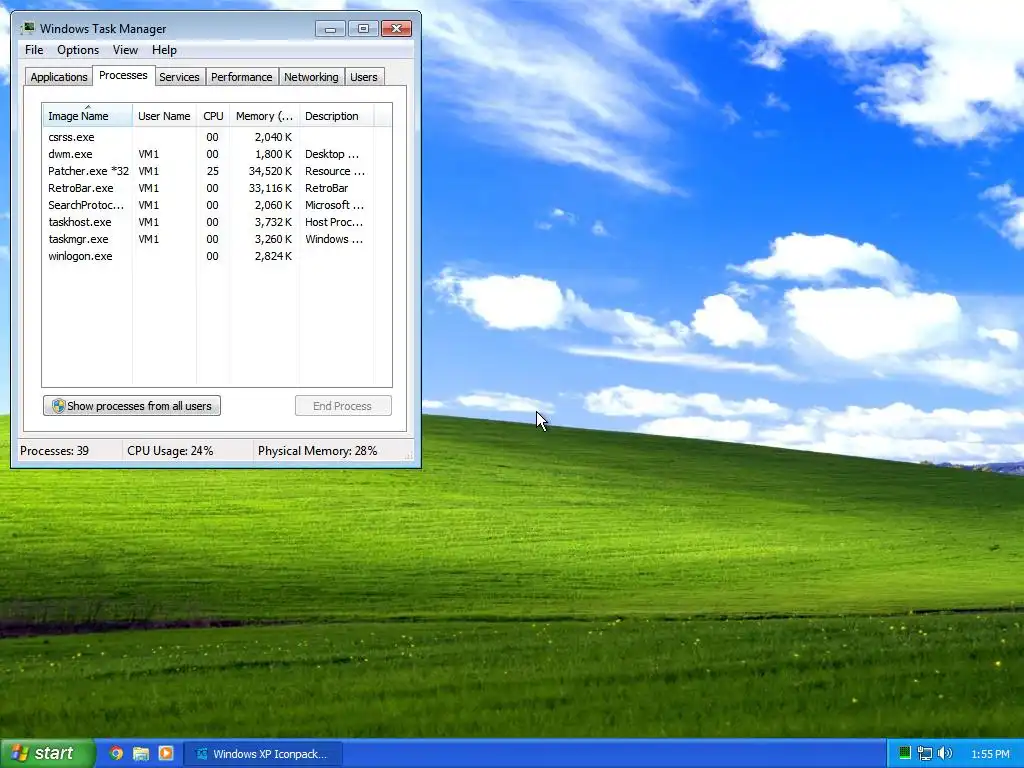Image resolution: width=1024 pixels, height=768 pixels.
Task: Click the Resource ... description cell
Action: pyautogui.click(x=335, y=171)
